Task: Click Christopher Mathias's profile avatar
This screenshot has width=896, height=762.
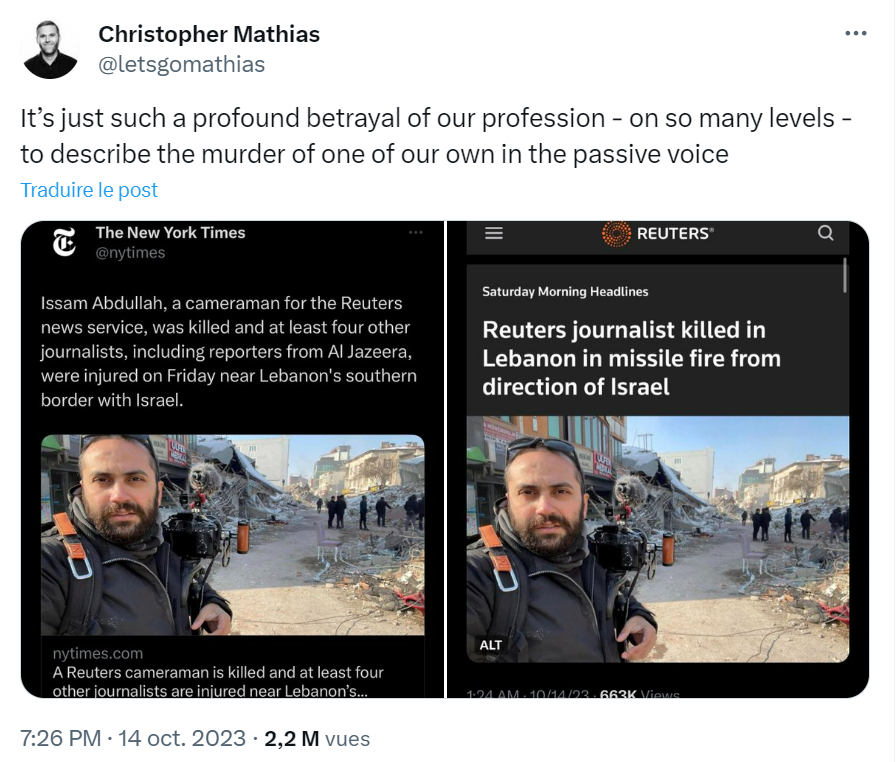Action: coord(50,49)
